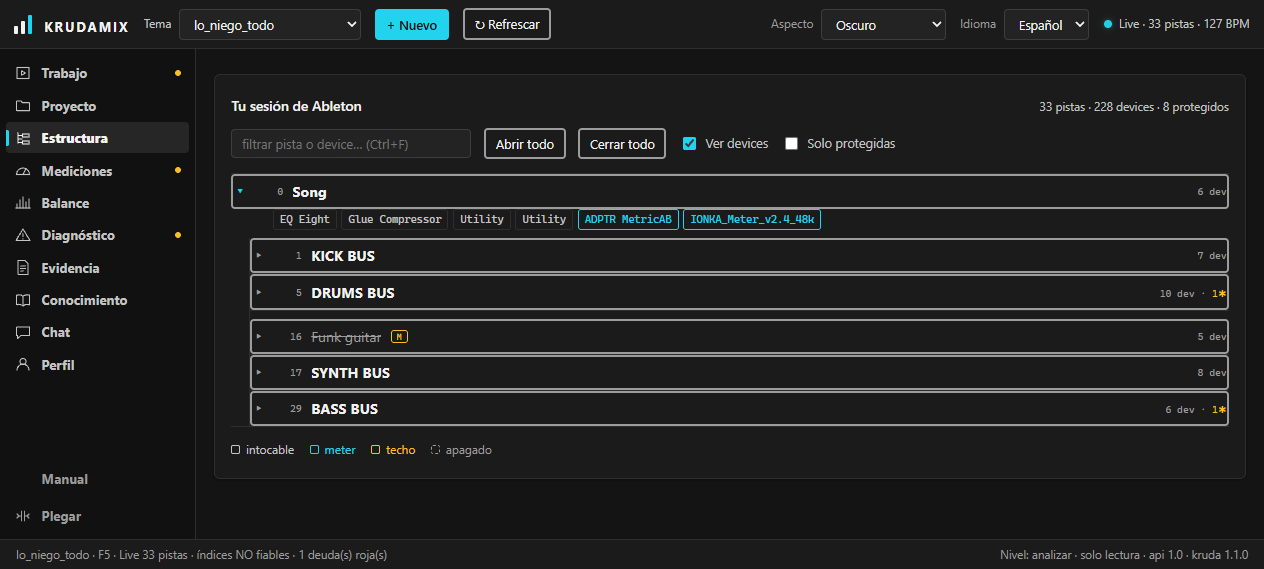Open the Diagnóstico section

[97, 235]
